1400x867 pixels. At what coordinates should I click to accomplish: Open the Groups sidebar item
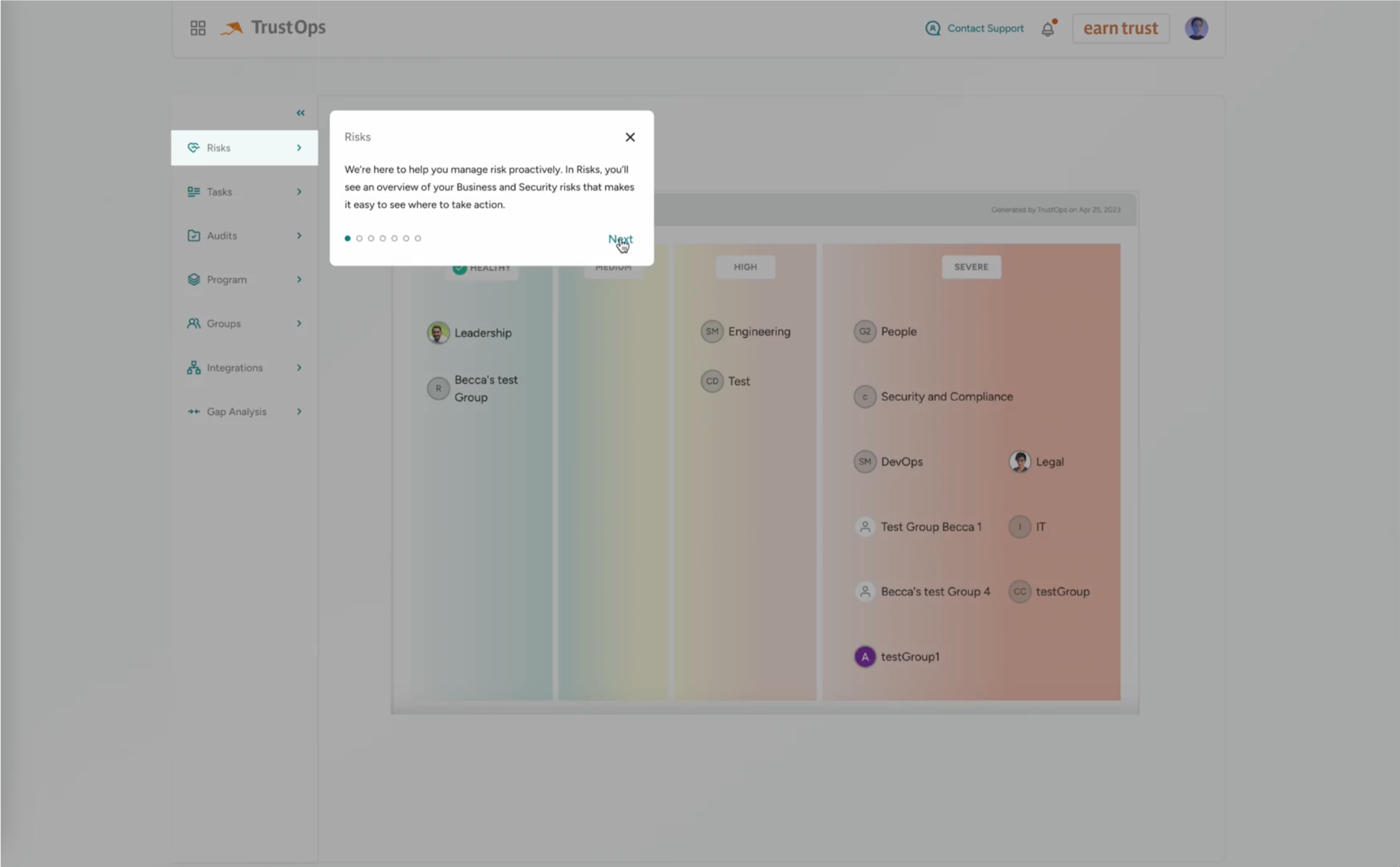[x=223, y=323]
